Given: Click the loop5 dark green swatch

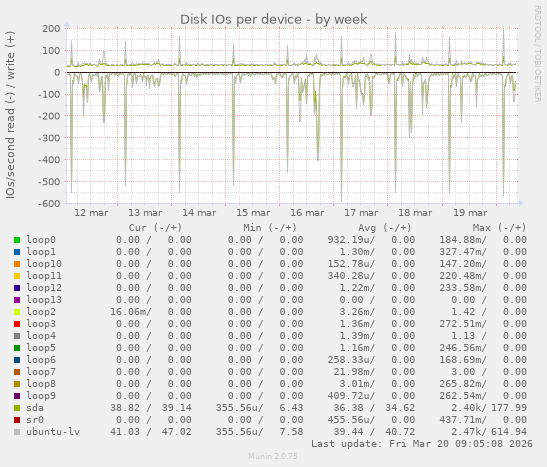Looking at the screenshot, I should [x=17, y=348].
